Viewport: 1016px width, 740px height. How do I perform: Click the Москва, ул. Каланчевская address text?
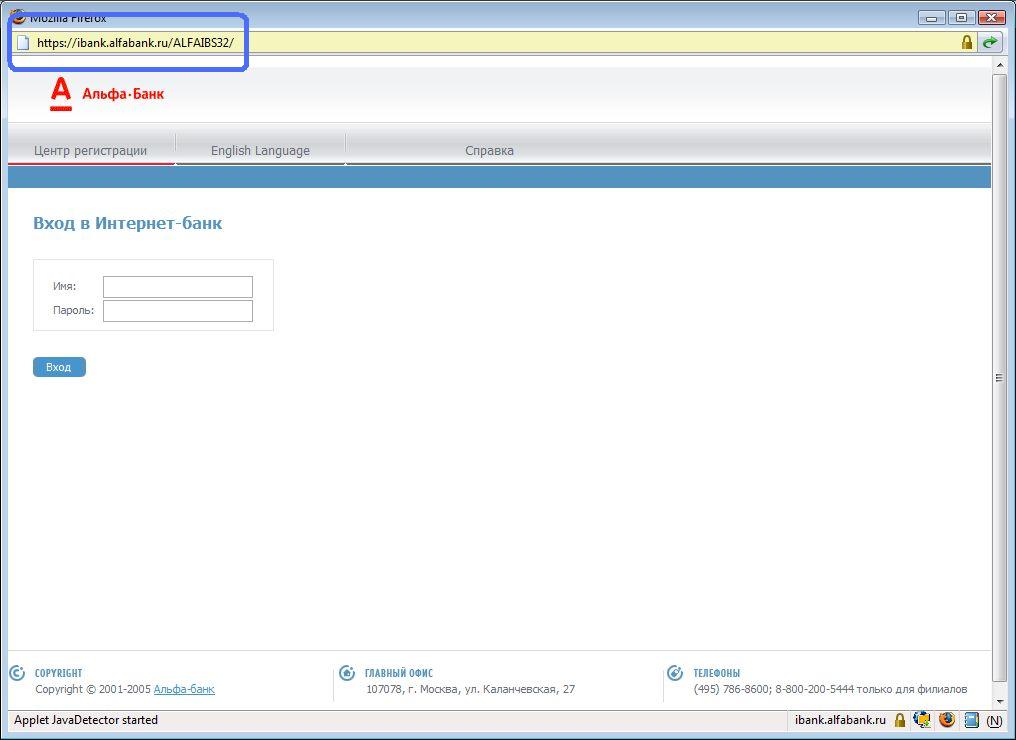pyautogui.click(x=470, y=689)
